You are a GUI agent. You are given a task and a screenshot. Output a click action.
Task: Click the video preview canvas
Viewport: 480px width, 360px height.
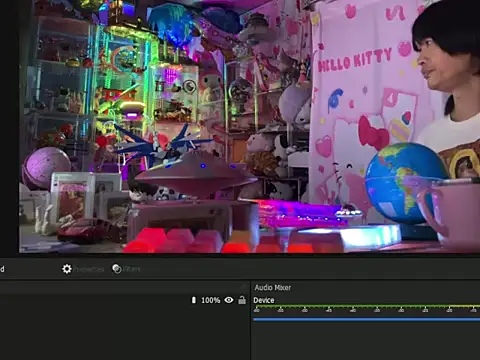pyautogui.click(x=249, y=126)
